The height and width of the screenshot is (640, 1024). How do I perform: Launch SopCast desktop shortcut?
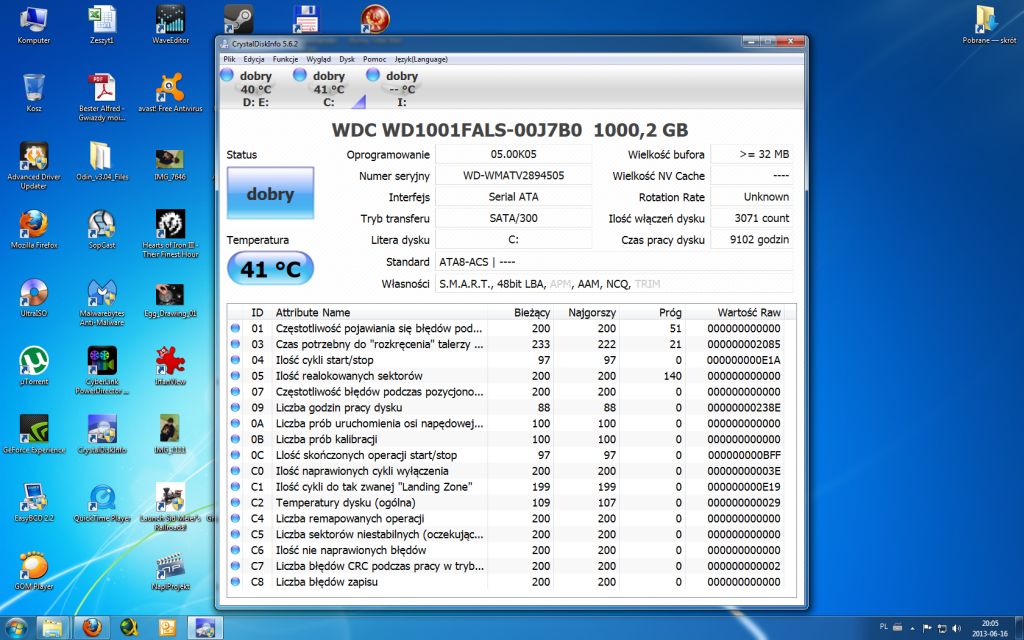point(102,229)
